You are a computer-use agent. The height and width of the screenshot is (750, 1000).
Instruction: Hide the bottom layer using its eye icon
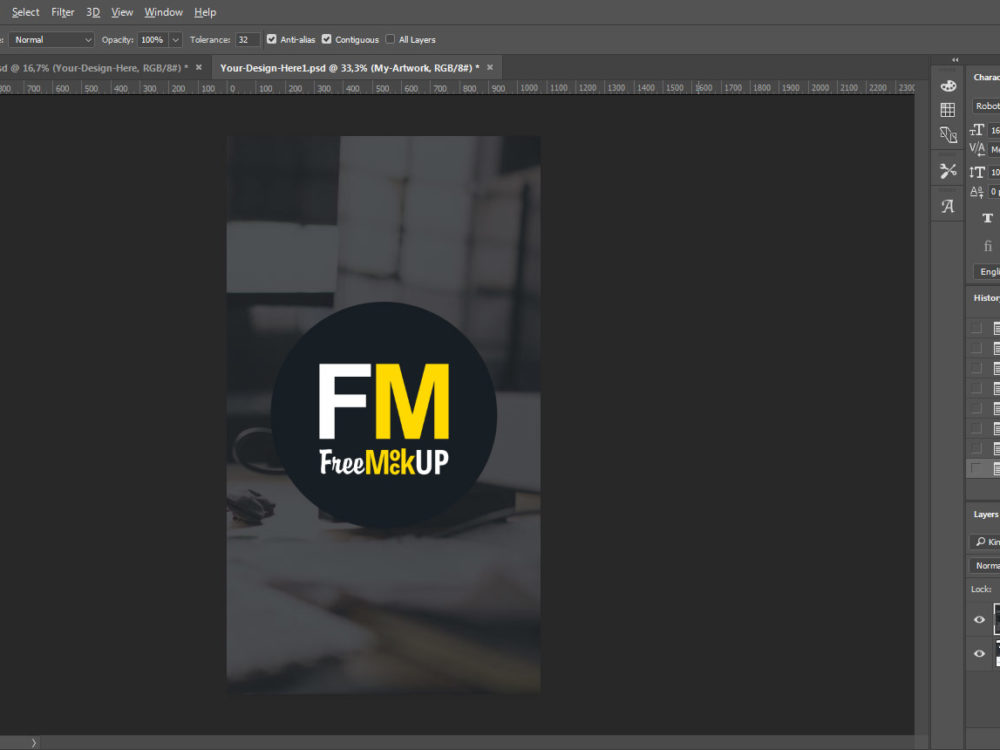[x=980, y=653]
